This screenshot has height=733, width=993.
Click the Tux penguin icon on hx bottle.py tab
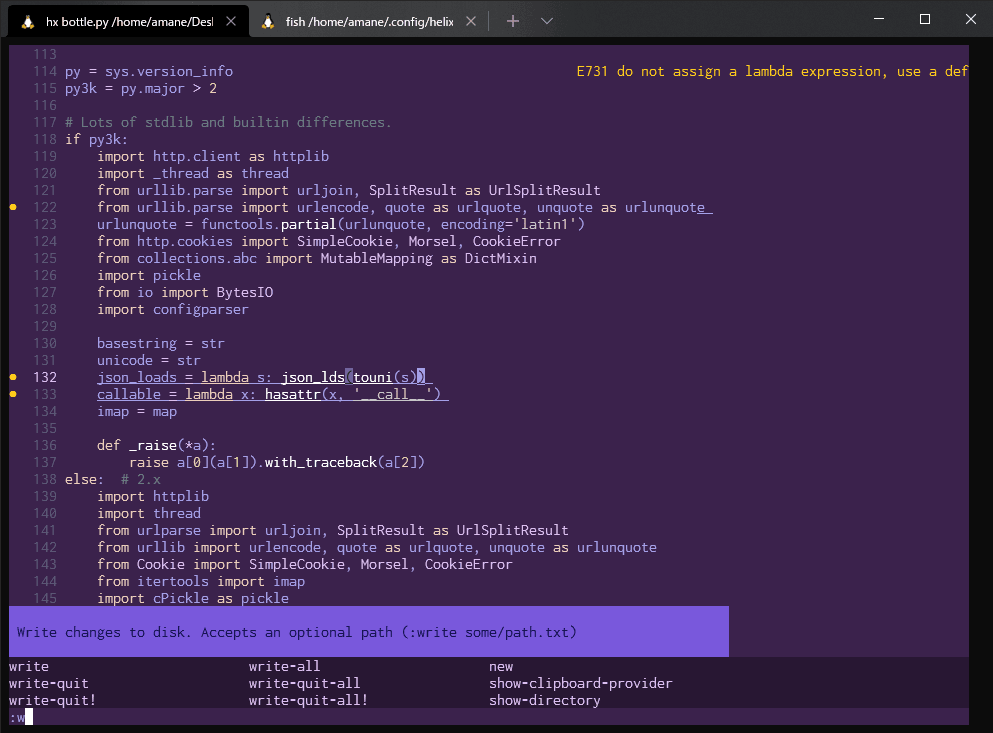pyautogui.click(x=28, y=21)
